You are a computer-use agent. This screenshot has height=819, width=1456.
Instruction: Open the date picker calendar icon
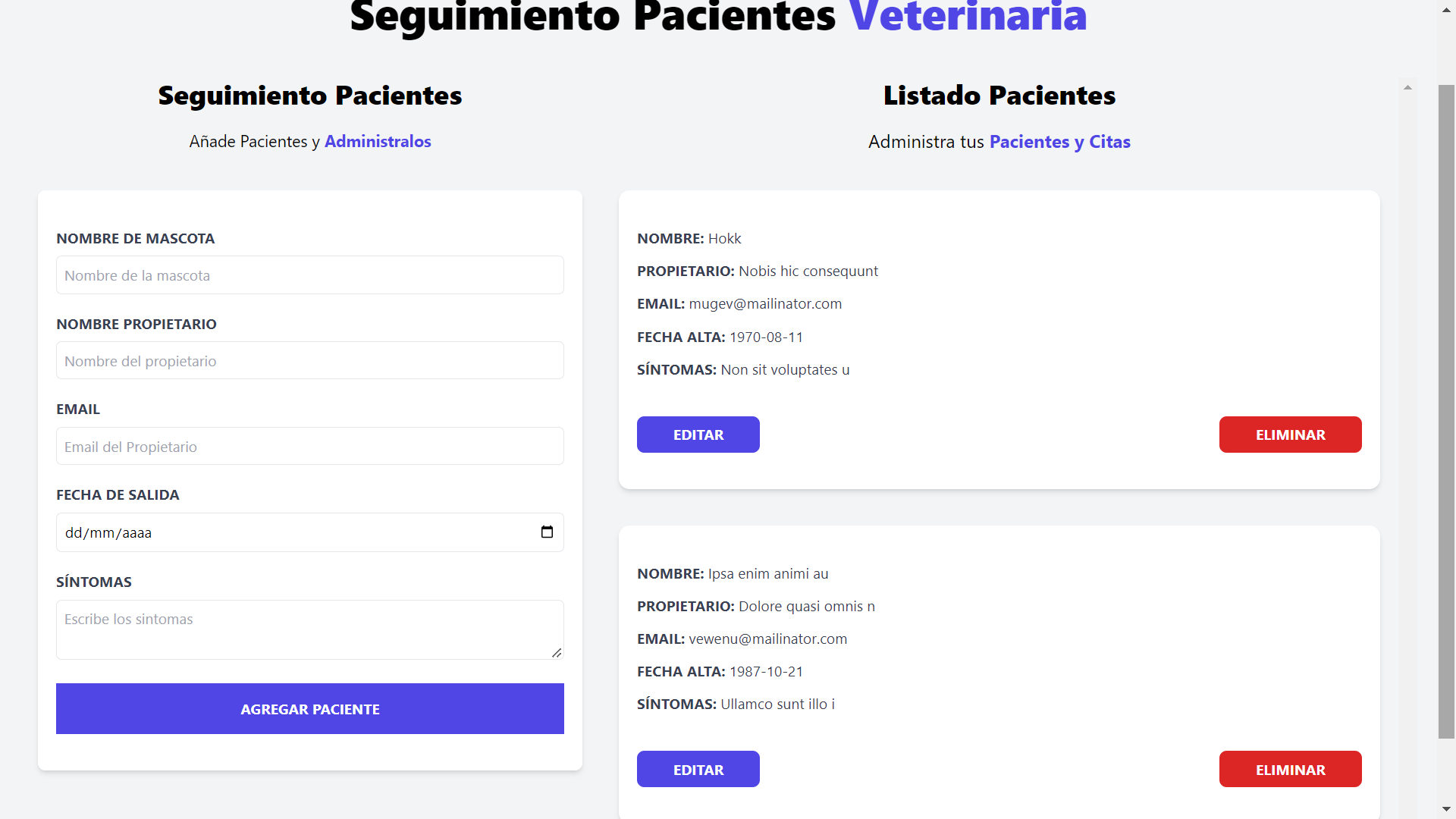pos(548,532)
